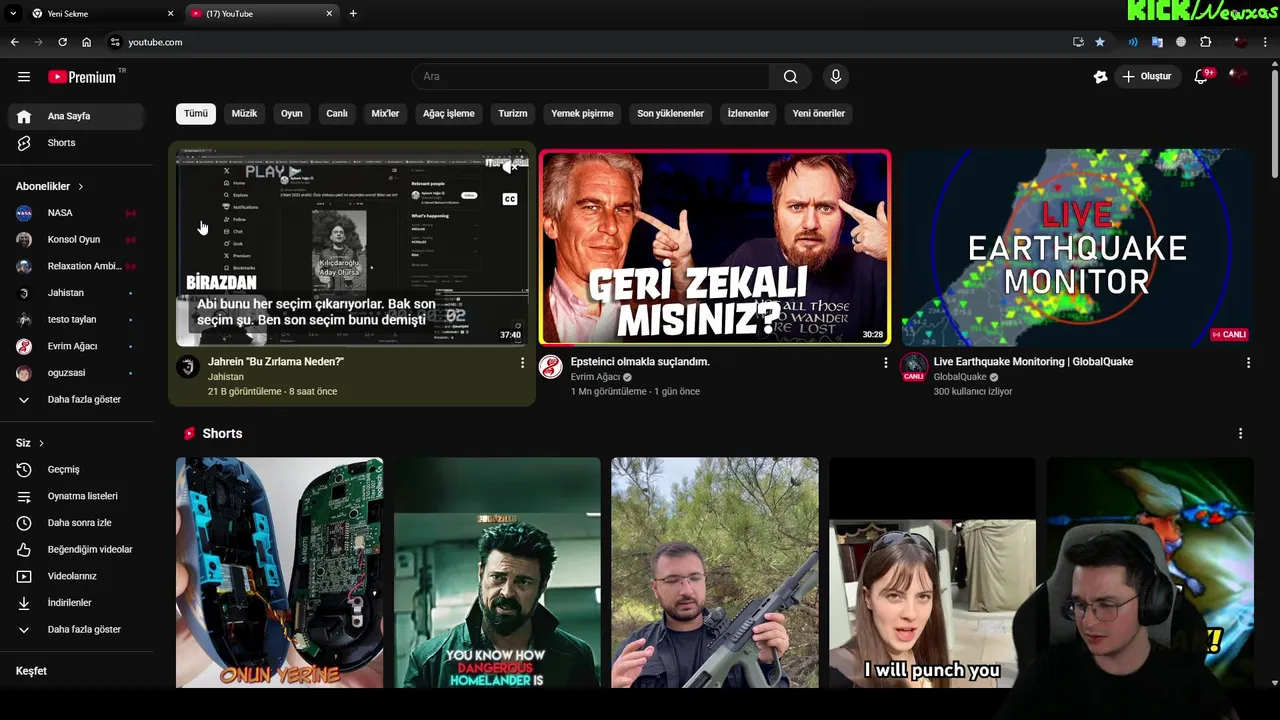The height and width of the screenshot is (720, 1280).
Task: Open Oynatma listeleri playlists
Action: click(x=76, y=496)
